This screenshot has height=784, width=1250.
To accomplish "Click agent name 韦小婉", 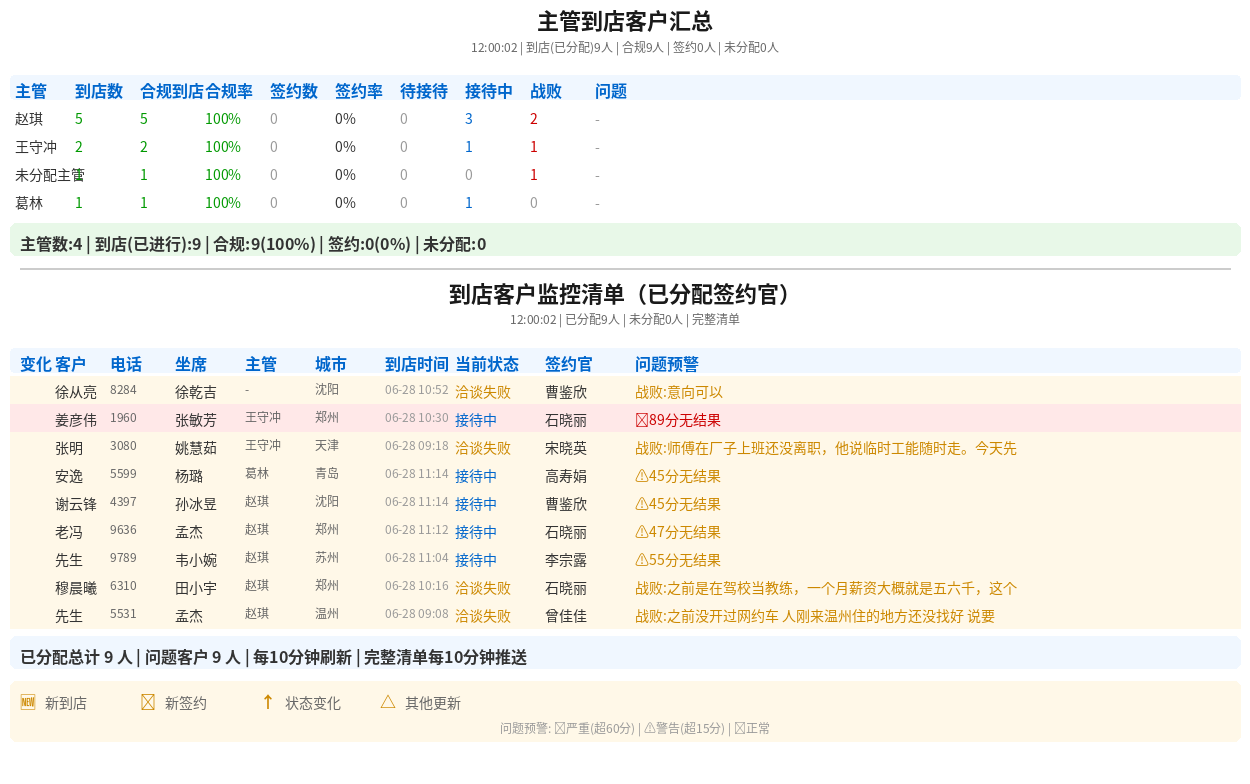I will (x=196, y=560).
